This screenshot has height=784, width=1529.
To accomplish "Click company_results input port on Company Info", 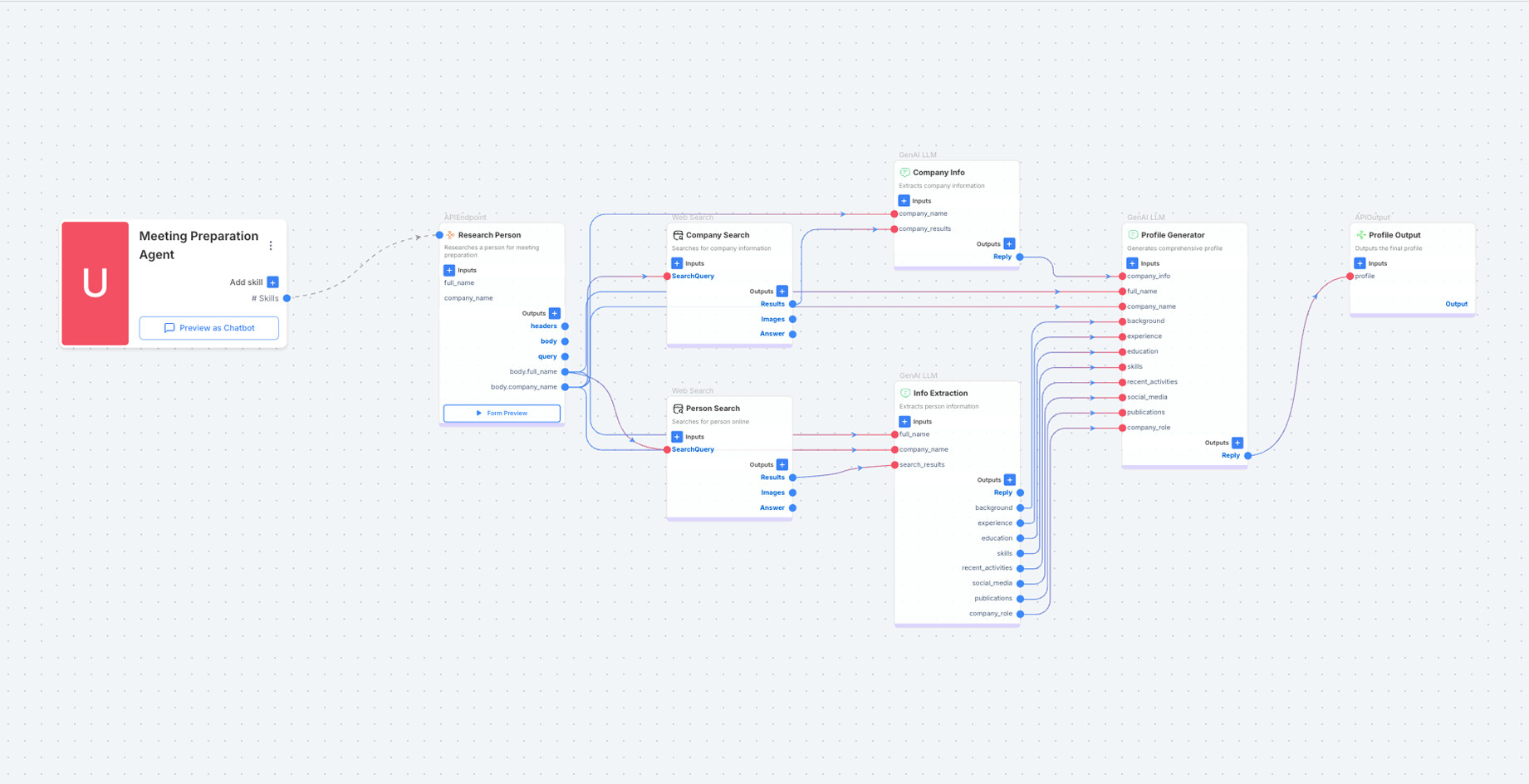I will point(894,229).
